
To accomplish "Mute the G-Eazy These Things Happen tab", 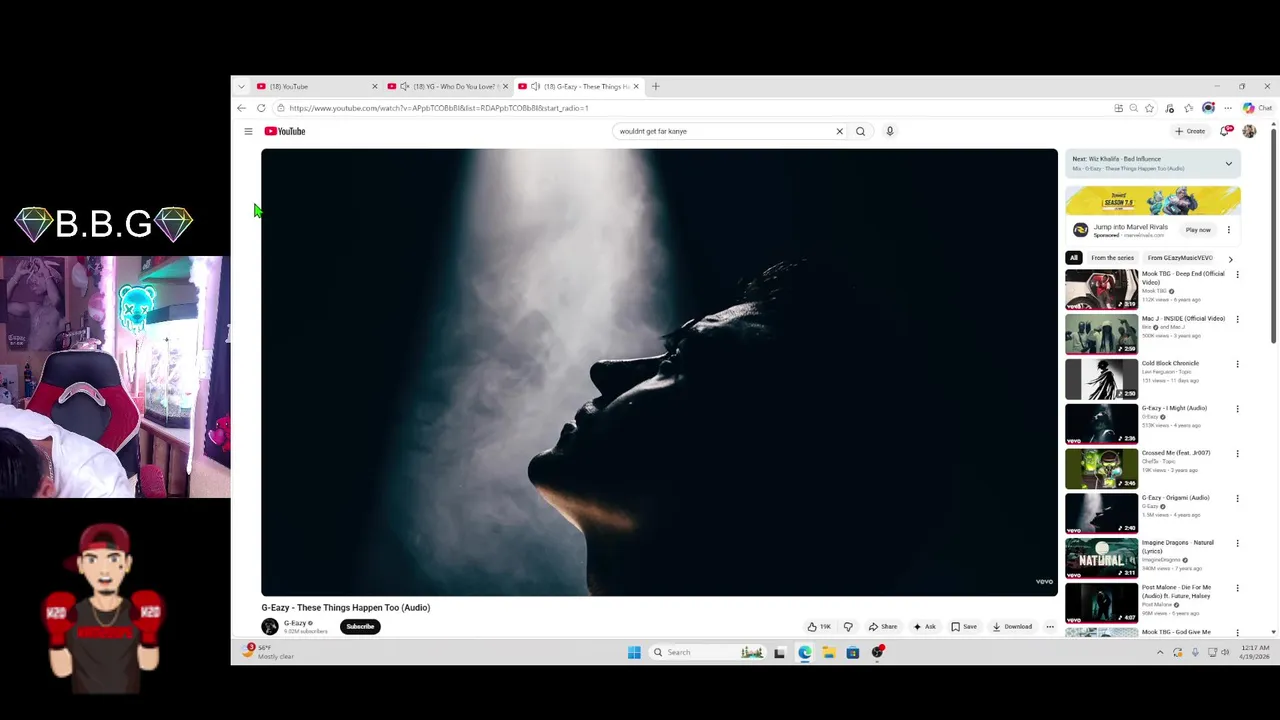I will (x=535, y=86).
